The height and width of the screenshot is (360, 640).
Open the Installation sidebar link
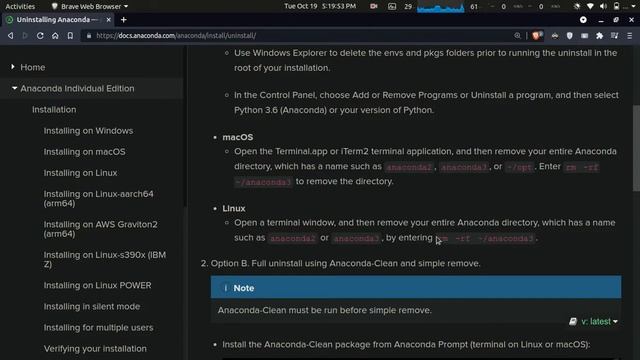(x=54, y=109)
